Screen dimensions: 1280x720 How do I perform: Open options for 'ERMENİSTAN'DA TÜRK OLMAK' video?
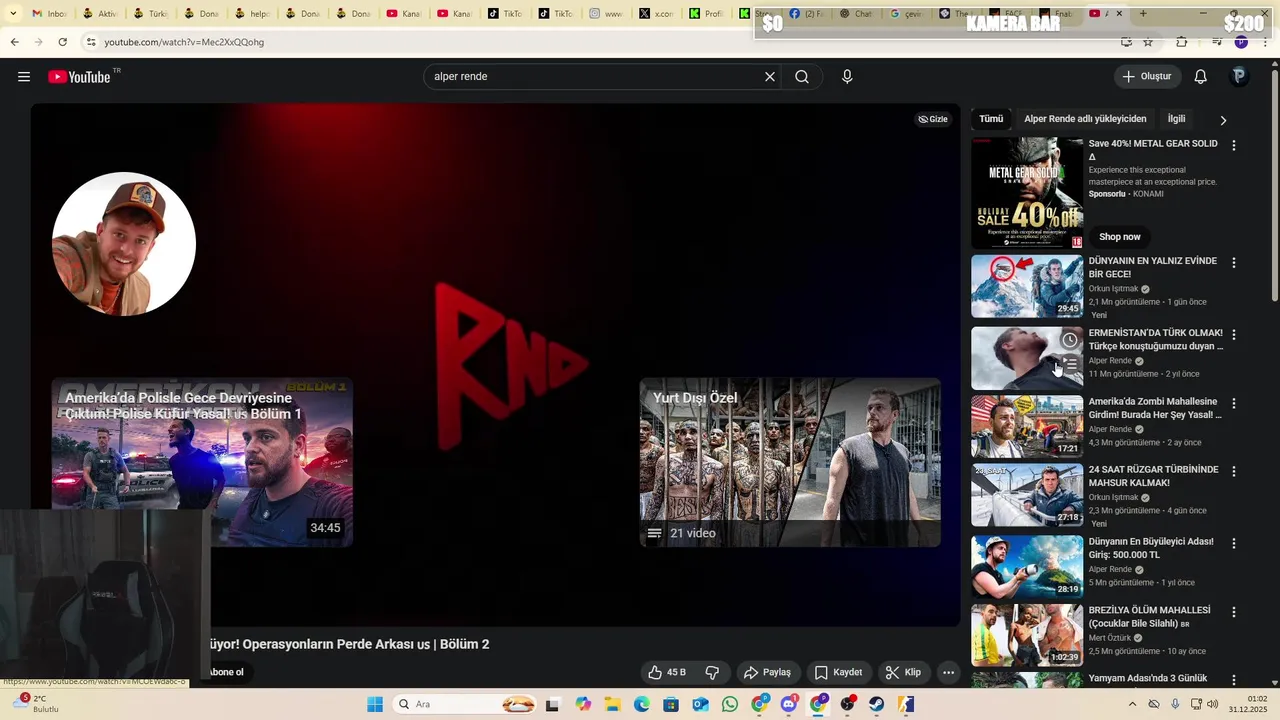pos(1234,335)
